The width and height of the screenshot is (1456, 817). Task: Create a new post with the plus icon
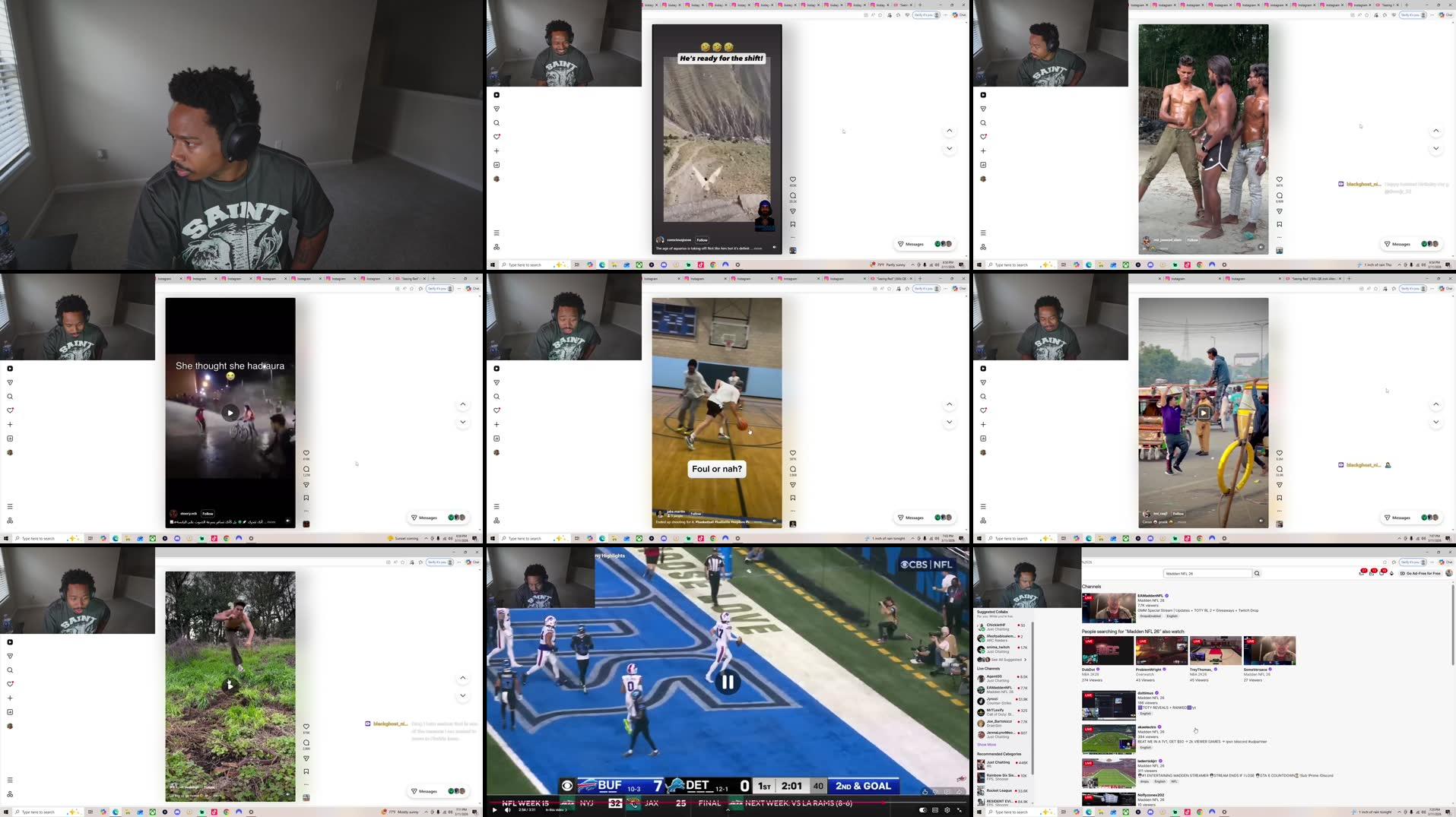[x=496, y=150]
